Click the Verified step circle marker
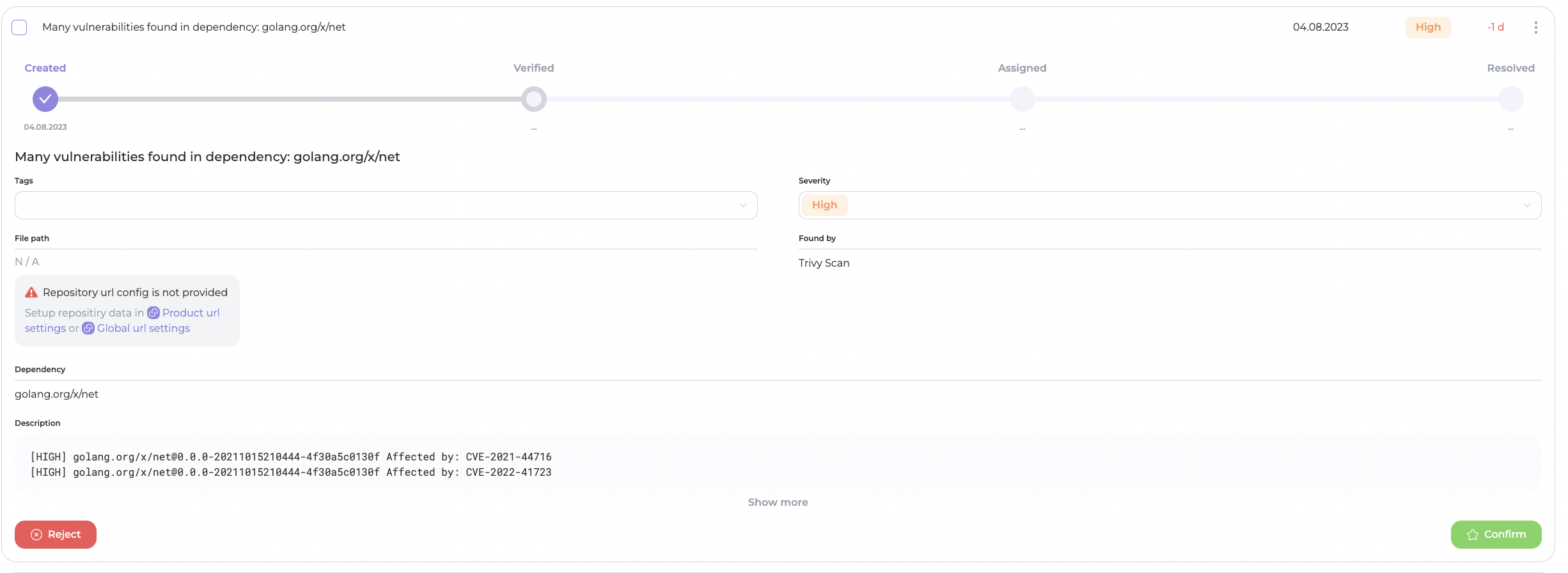1568x573 pixels. (533, 99)
